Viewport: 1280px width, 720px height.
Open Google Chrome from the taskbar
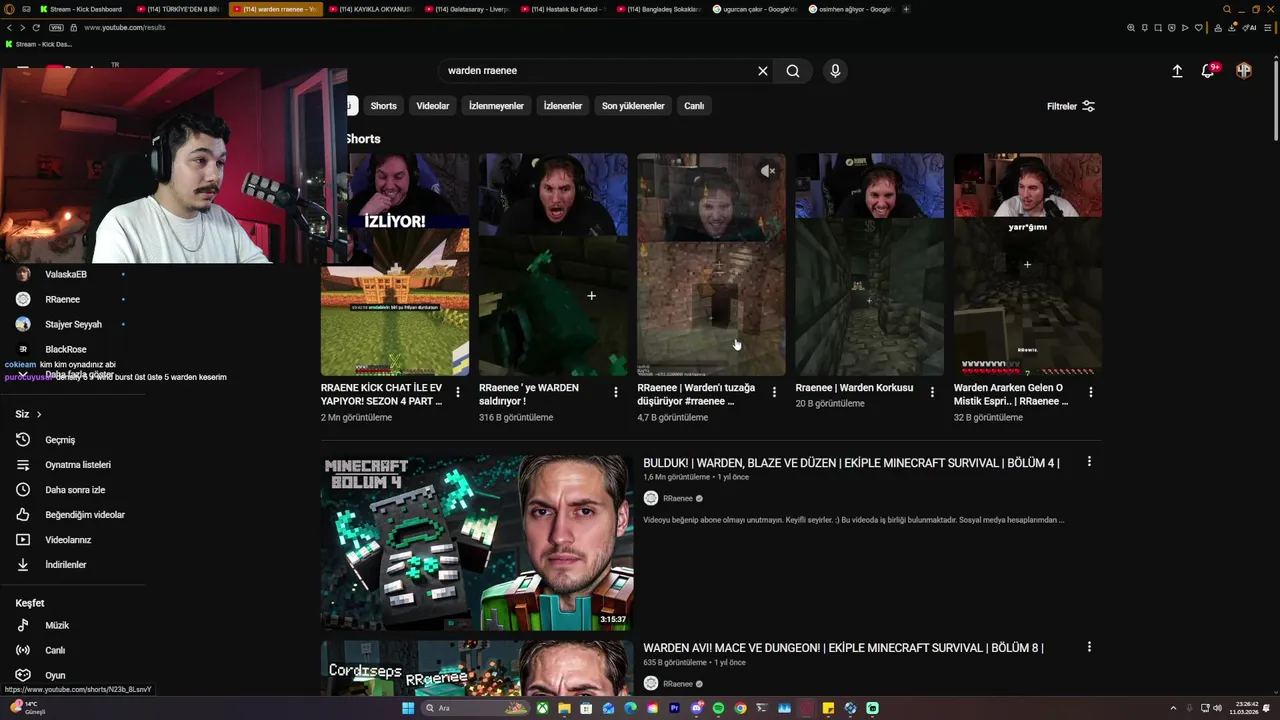[x=740, y=708]
